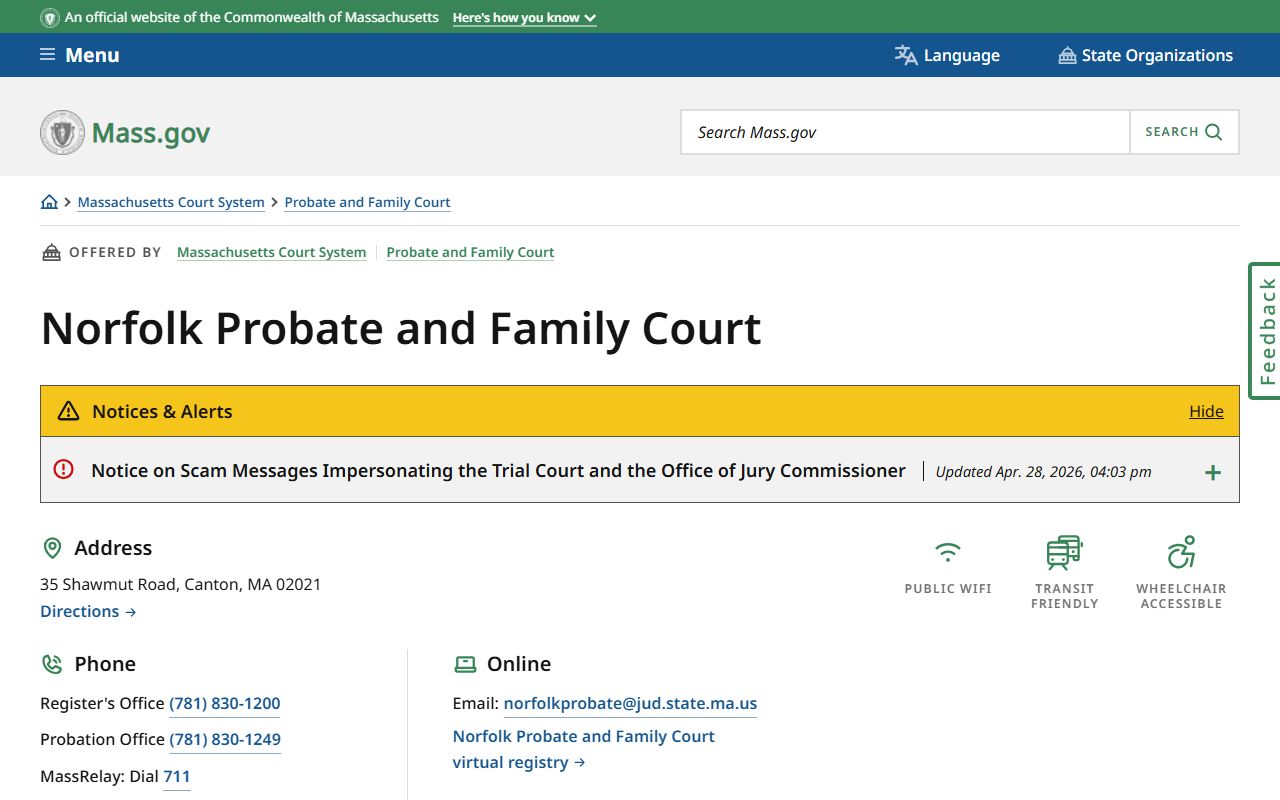Click the Offered By building icon
This screenshot has height=800, width=1280.
coord(51,252)
